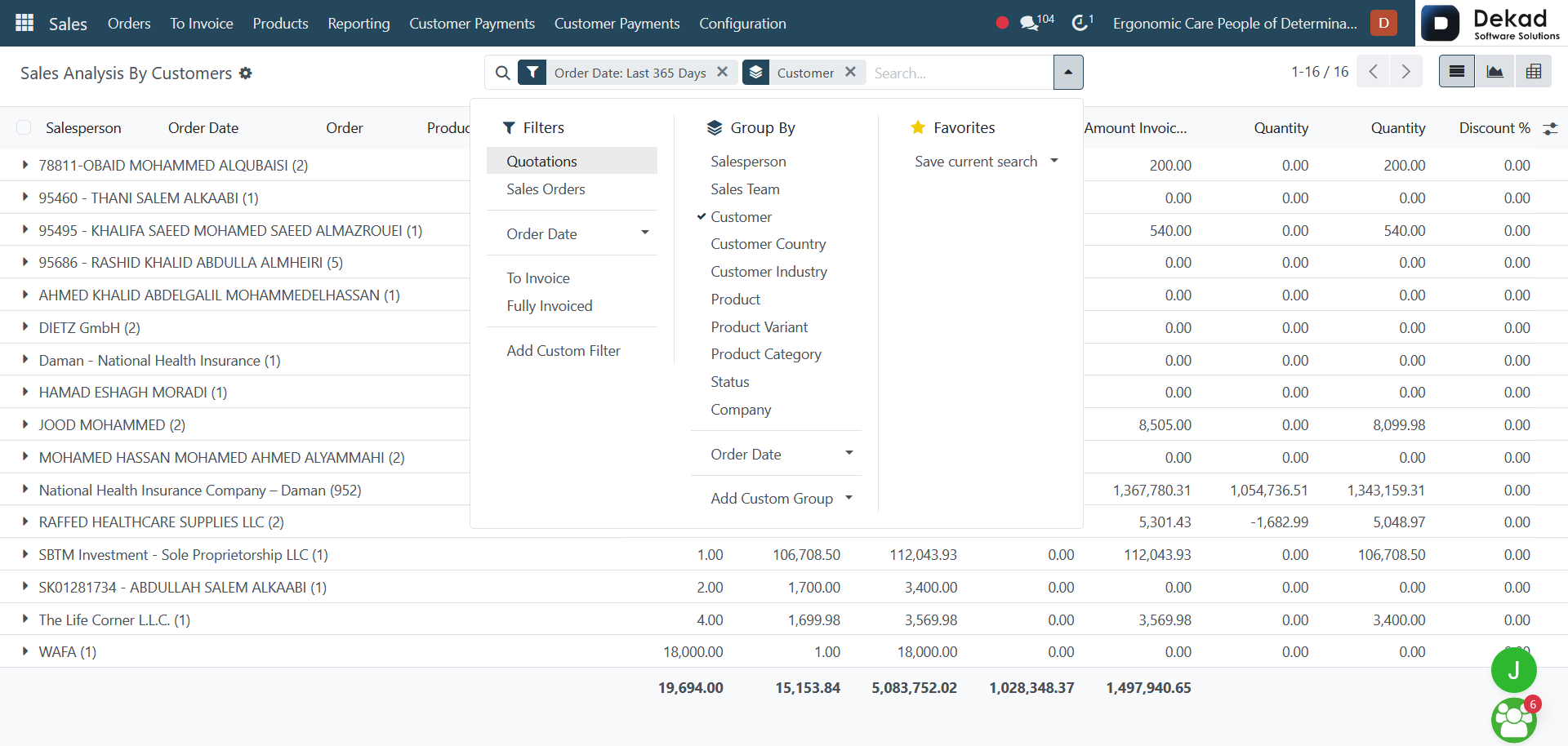
Task: Click the gear icon beside Sales Analysis title
Action: pyautogui.click(x=246, y=73)
